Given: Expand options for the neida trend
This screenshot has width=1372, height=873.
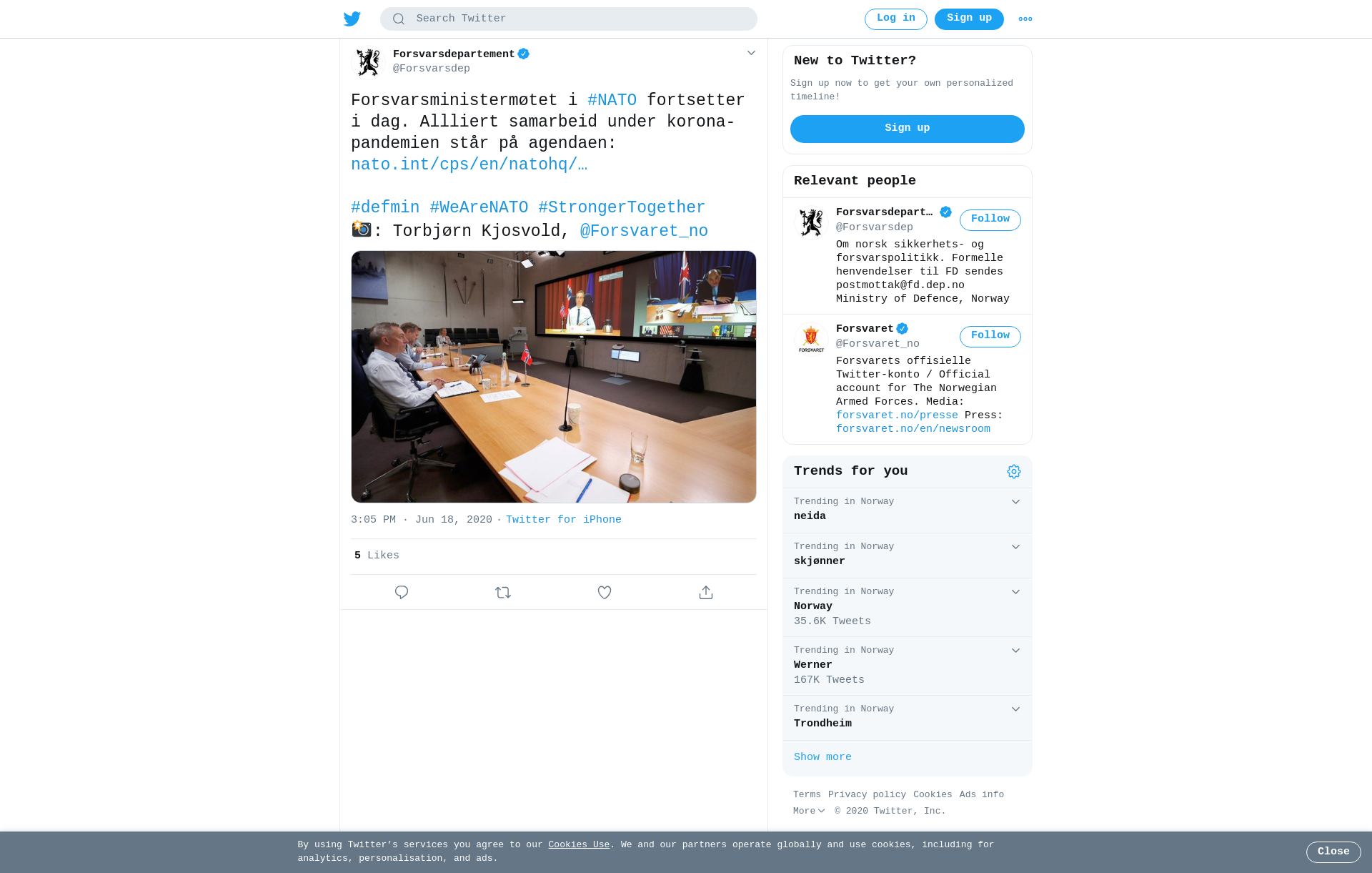Looking at the screenshot, I should click(x=1015, y=502).
